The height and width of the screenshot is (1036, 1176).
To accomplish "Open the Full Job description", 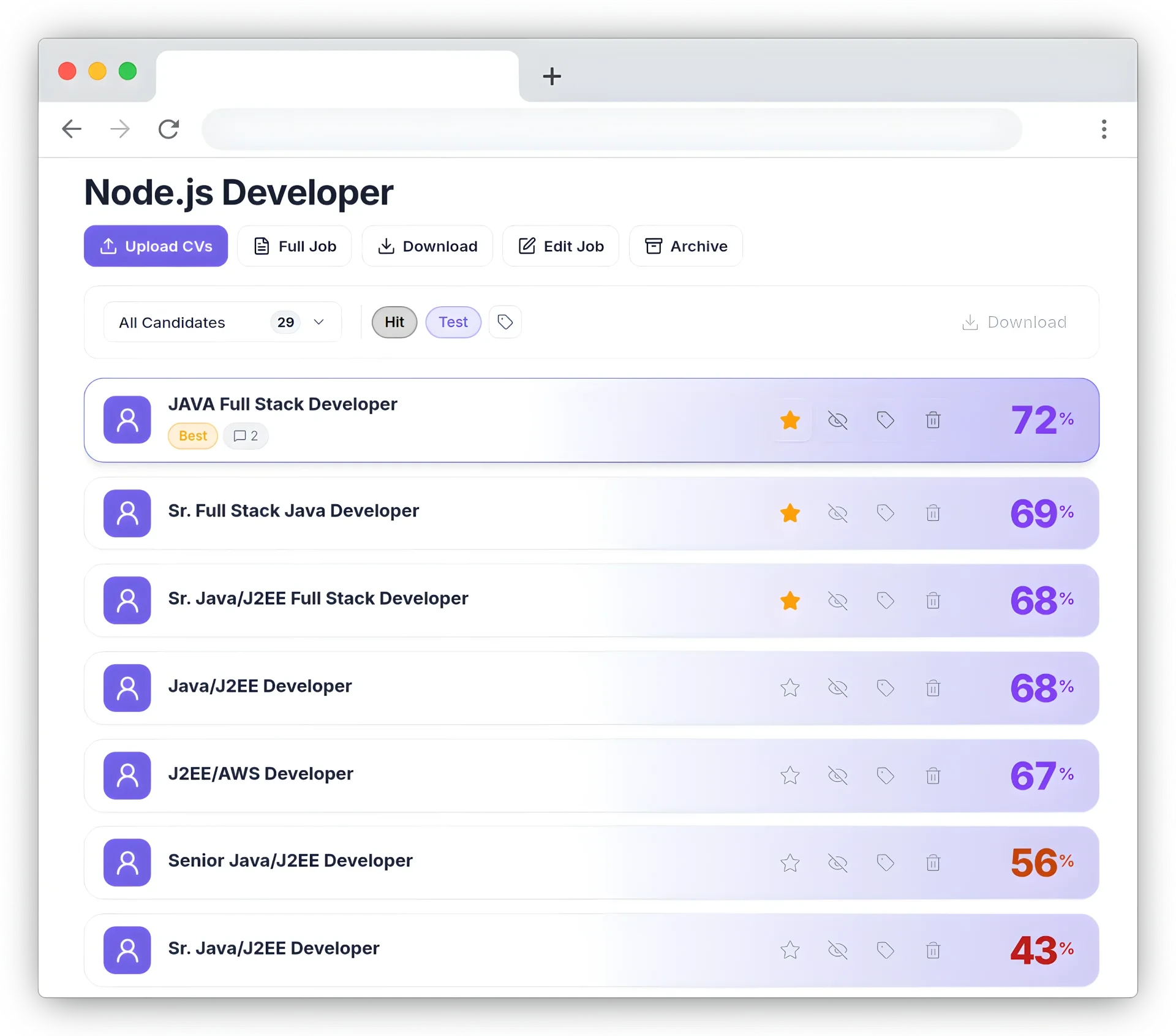I will [295, 246].
